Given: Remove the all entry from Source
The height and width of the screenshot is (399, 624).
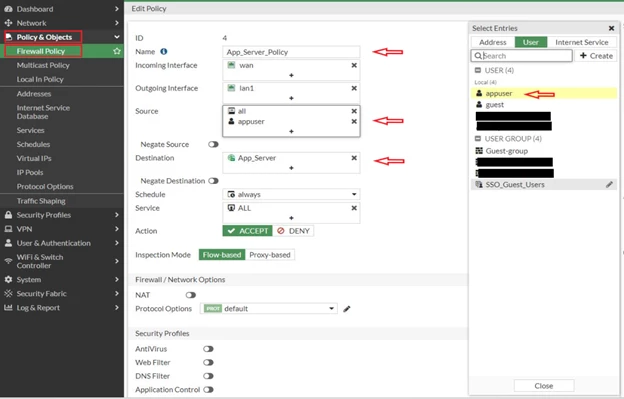Looking at the screenshot, I should [x=354, y=111].
